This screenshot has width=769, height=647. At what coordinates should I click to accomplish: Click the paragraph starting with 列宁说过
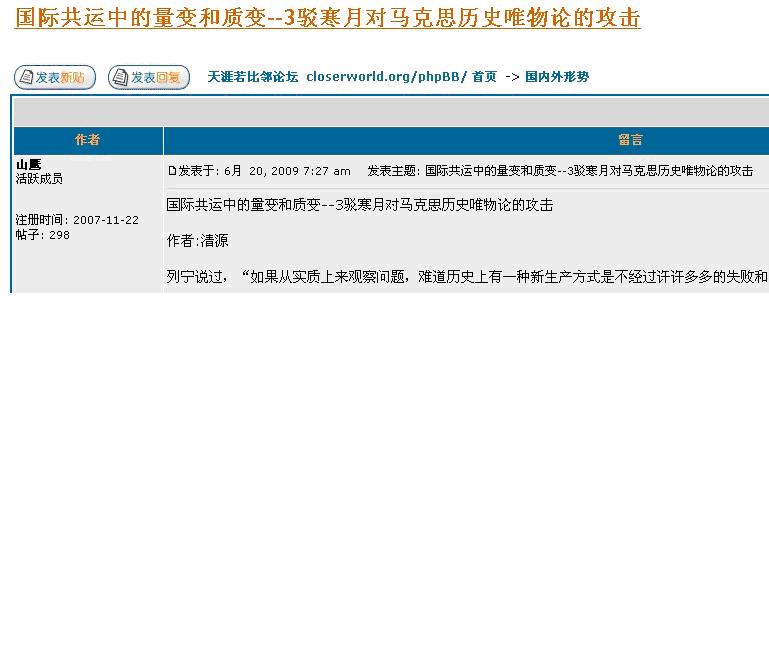[x=466, y=276]
